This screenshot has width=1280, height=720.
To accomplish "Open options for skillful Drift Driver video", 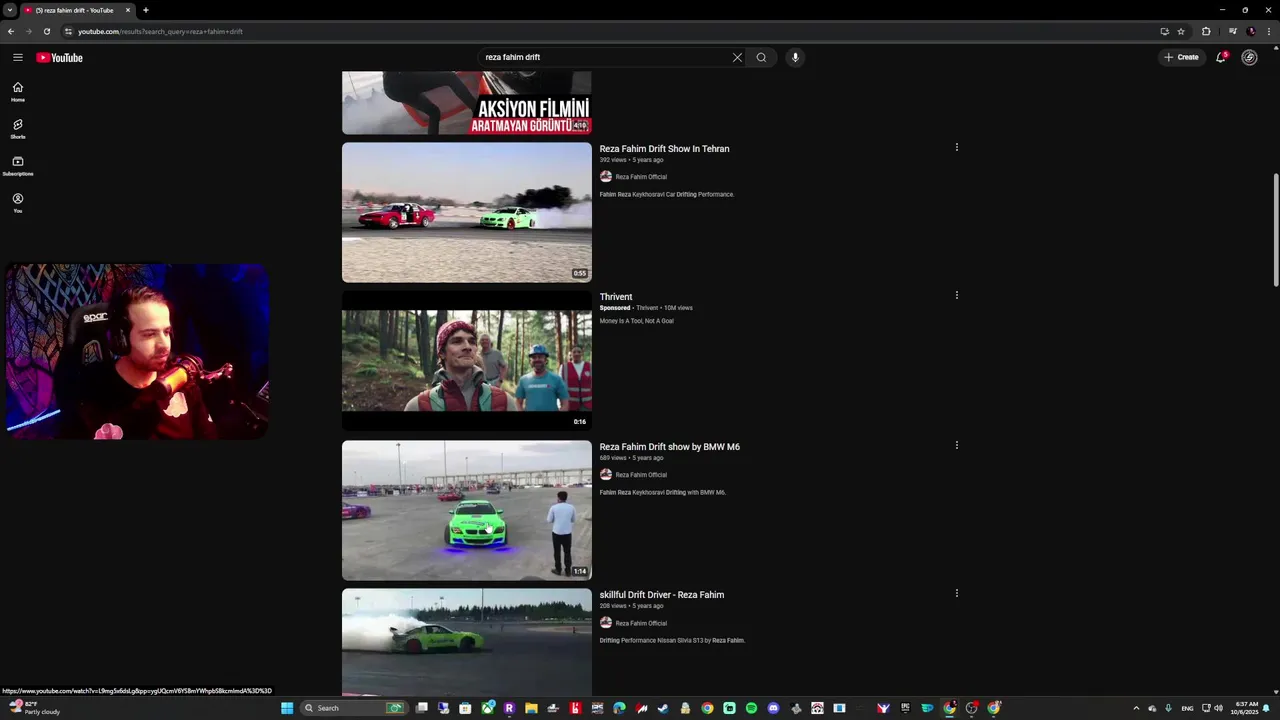I will tap(956, 593).
